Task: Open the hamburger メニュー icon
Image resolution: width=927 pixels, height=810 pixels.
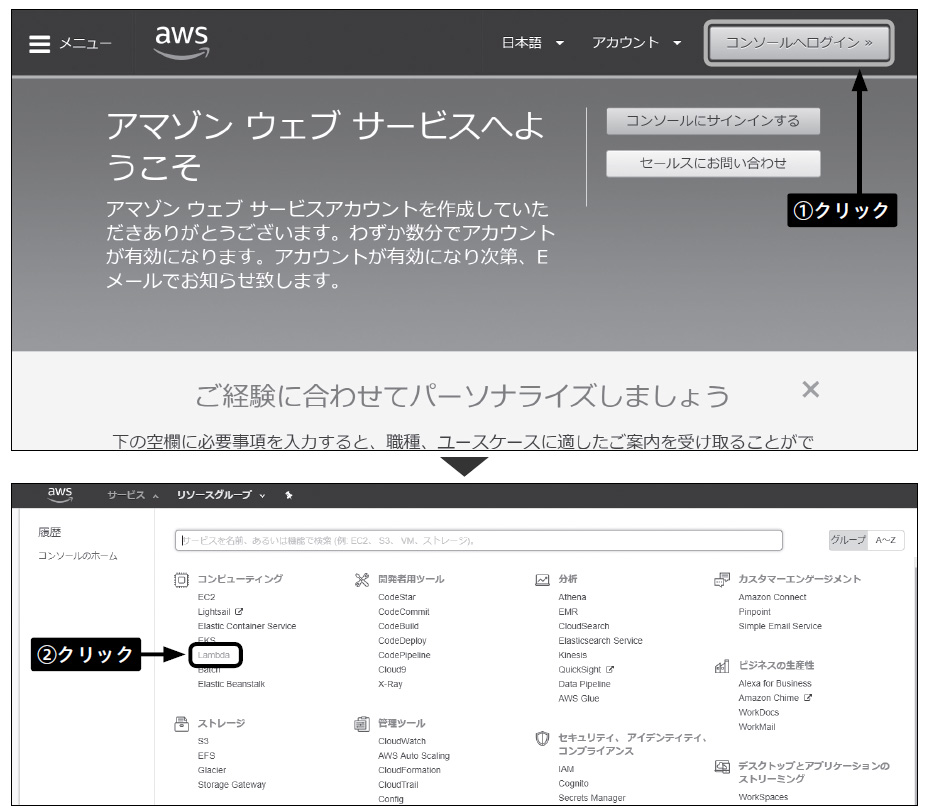Action: [x=40, y=44]
